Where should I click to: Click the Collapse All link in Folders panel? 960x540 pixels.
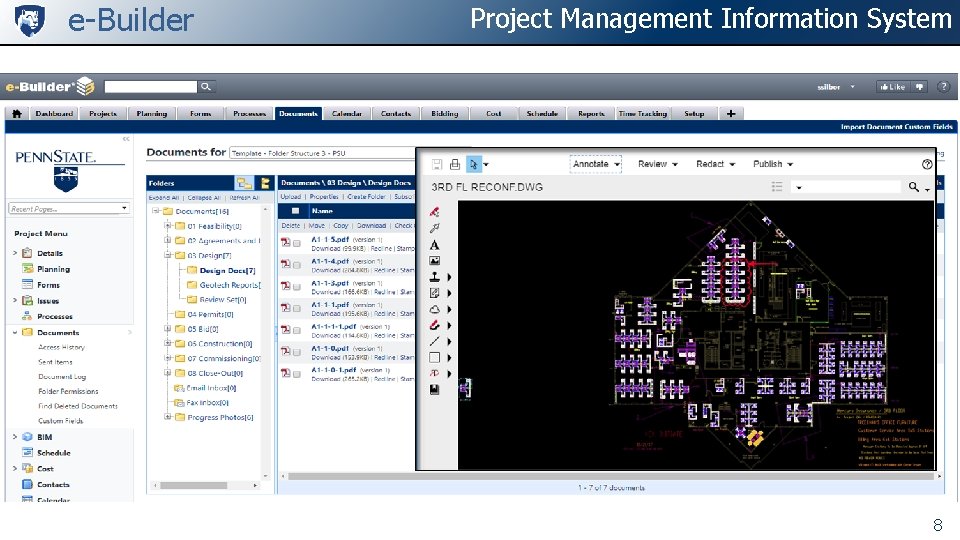pos(204,198)
